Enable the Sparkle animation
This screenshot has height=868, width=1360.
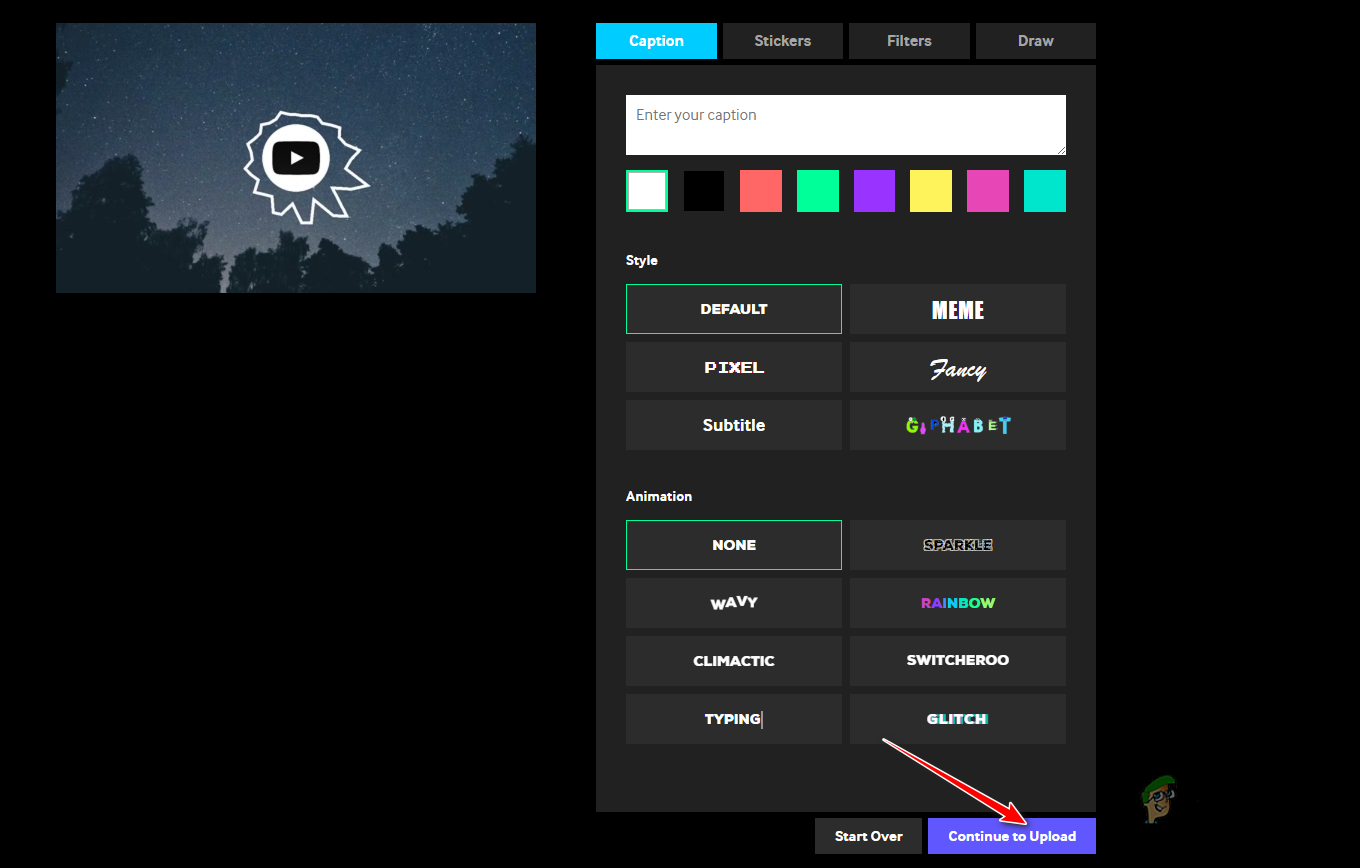coord(957,545)
